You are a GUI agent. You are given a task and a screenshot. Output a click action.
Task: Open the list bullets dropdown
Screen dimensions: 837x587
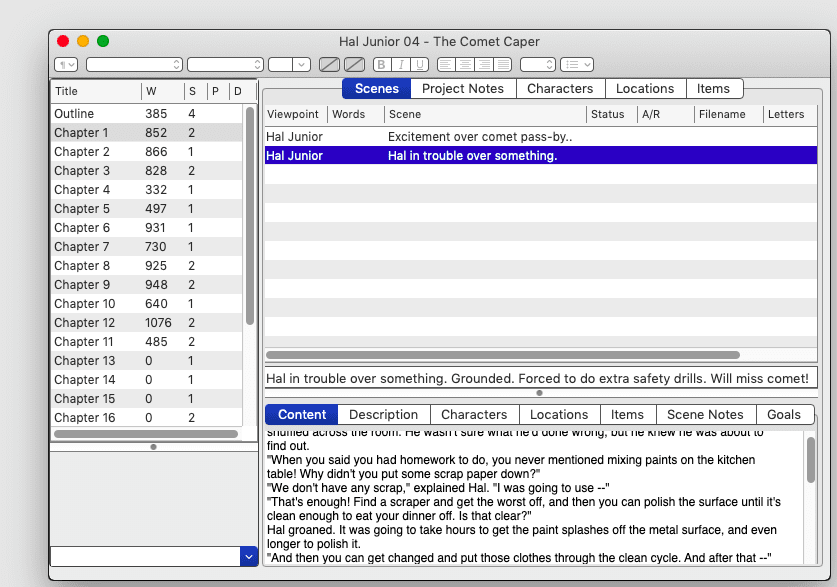[577, 64]
